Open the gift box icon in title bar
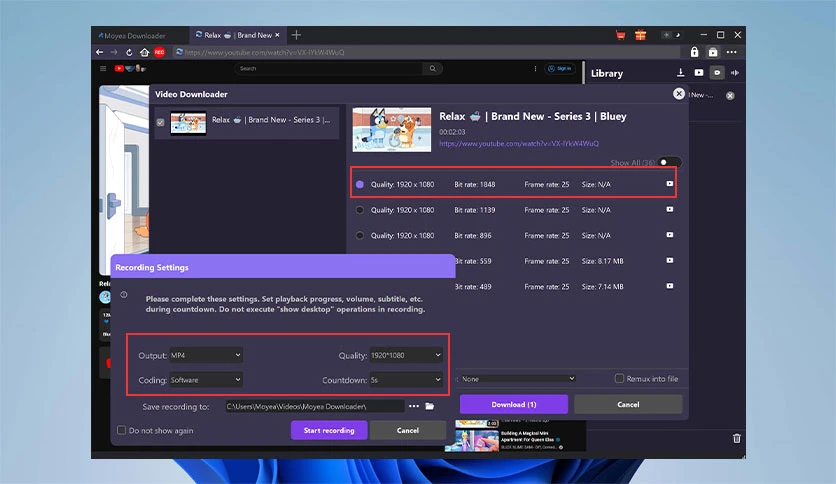Viewport: 836px width, 484px height. (640, 35)
